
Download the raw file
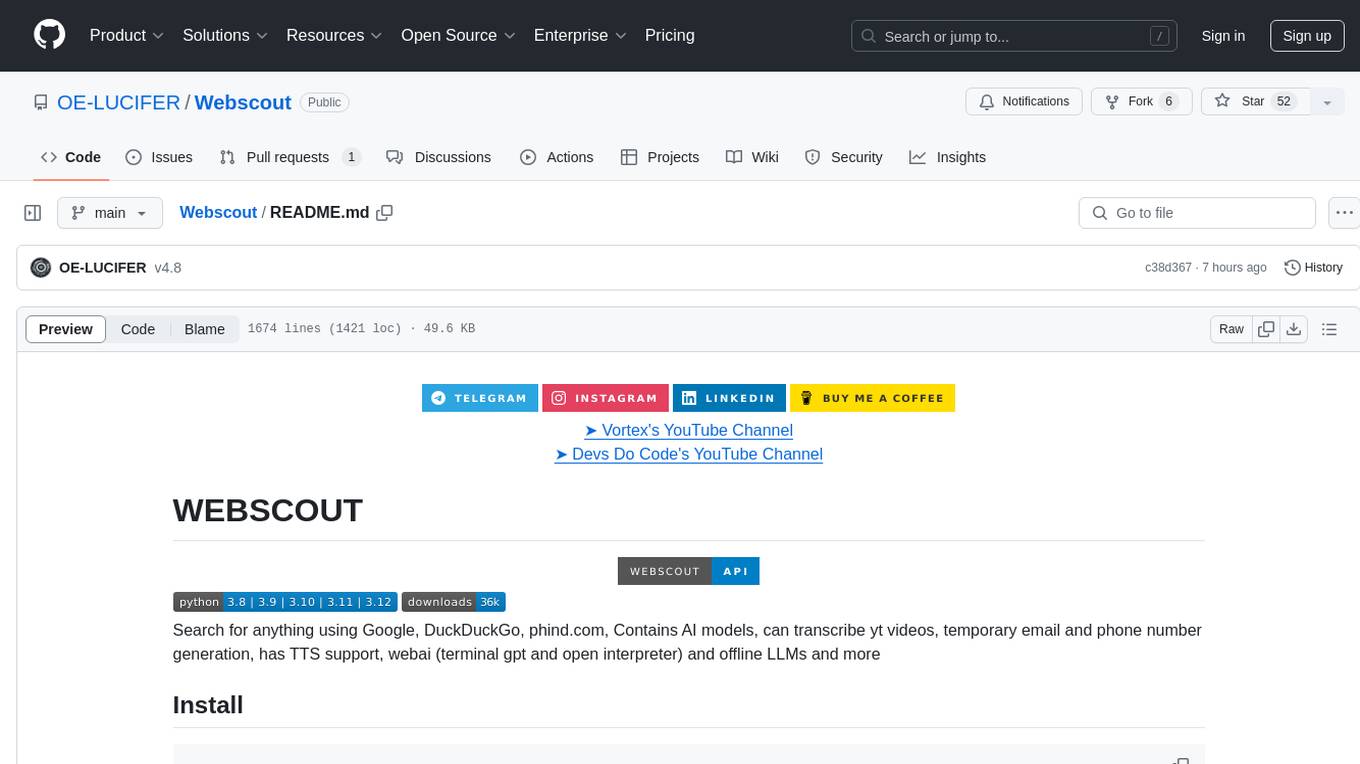(1293, 329)
